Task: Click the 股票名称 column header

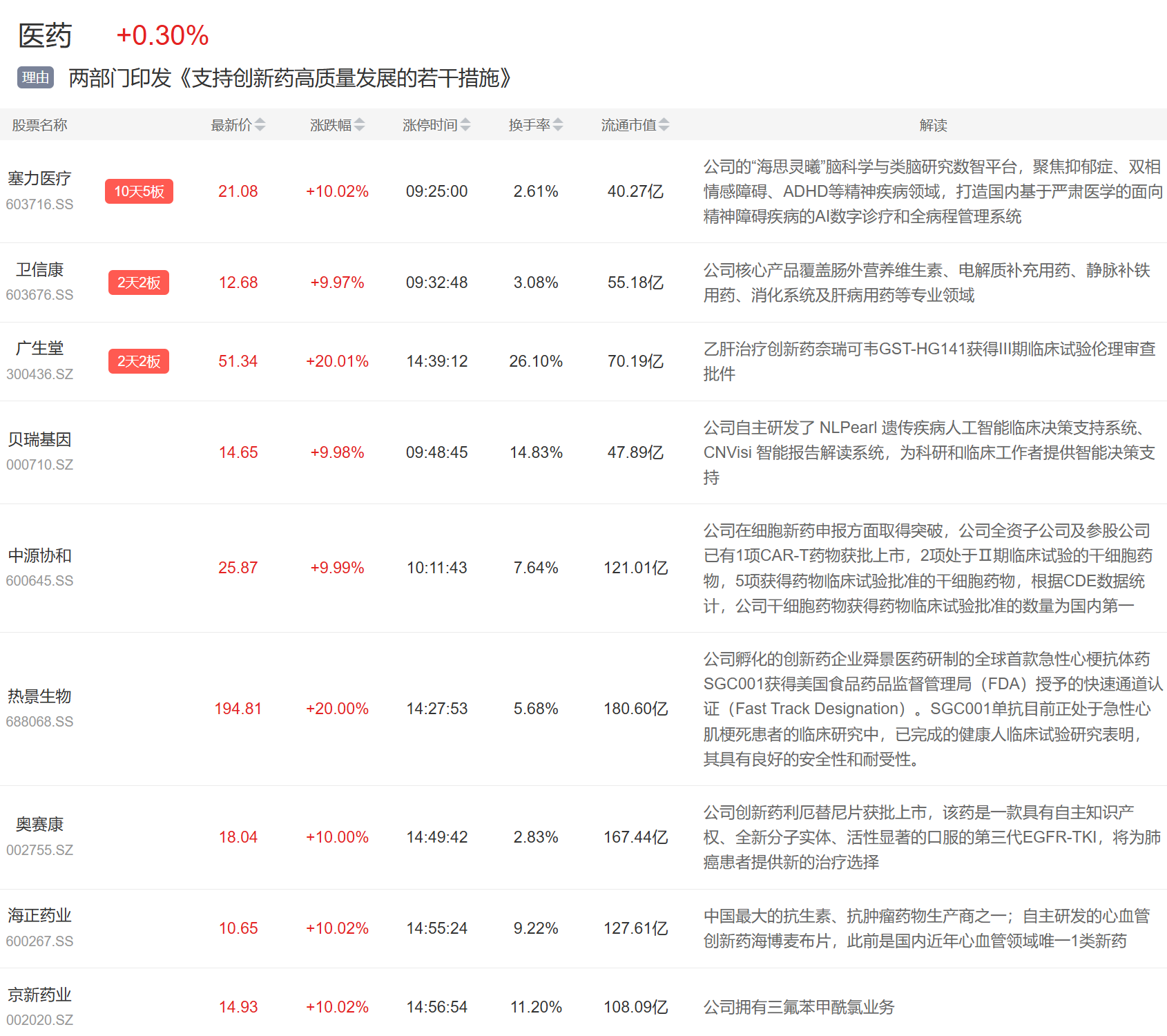Action: pos(39,125)
